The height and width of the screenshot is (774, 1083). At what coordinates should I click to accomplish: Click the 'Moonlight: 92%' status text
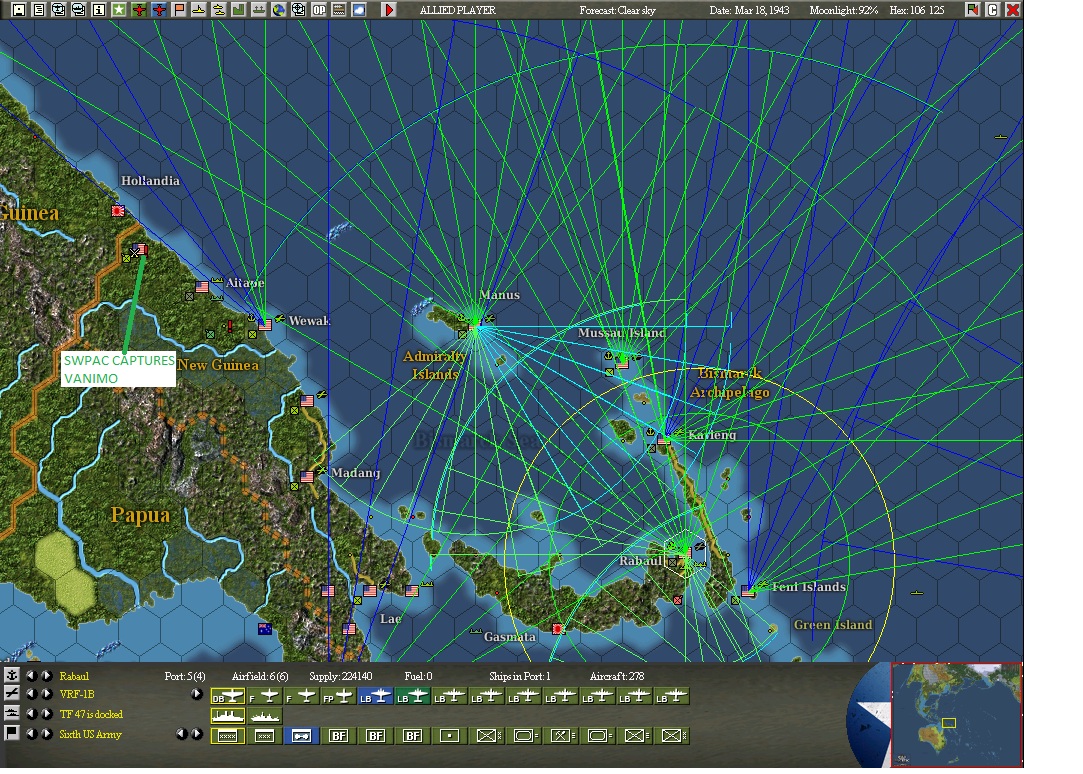844,10
